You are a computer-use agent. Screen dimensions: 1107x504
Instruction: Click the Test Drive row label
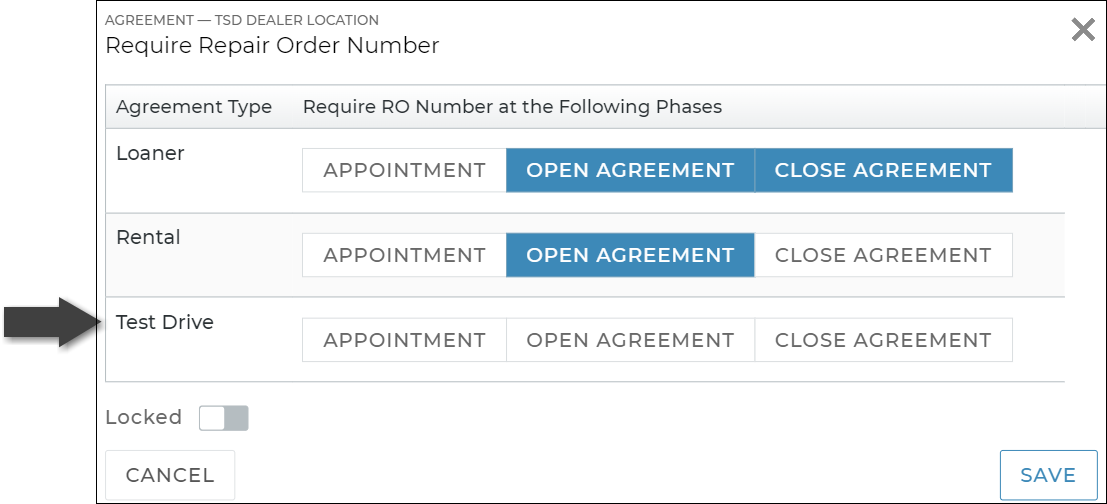165,322
